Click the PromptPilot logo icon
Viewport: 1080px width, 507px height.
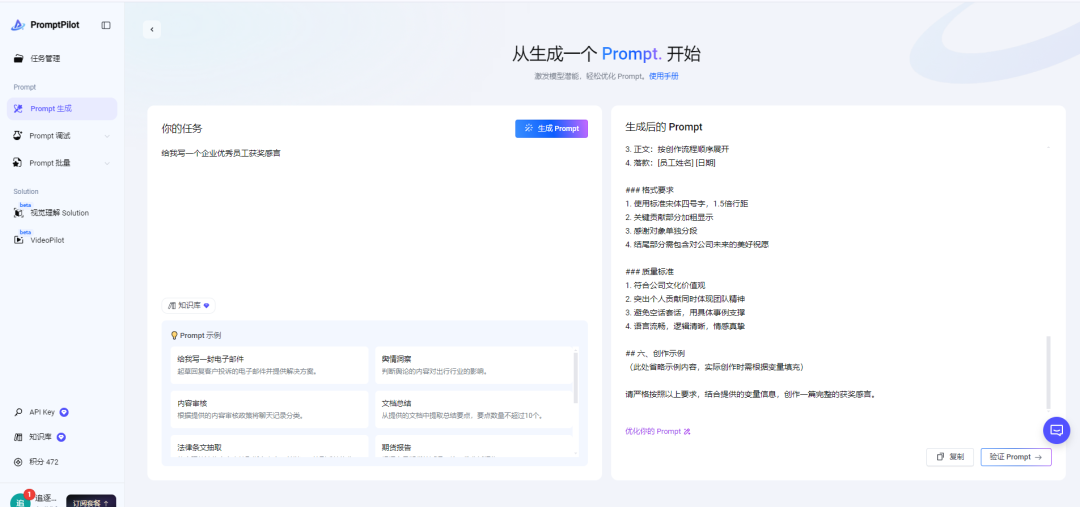click(x=19, y=25)
